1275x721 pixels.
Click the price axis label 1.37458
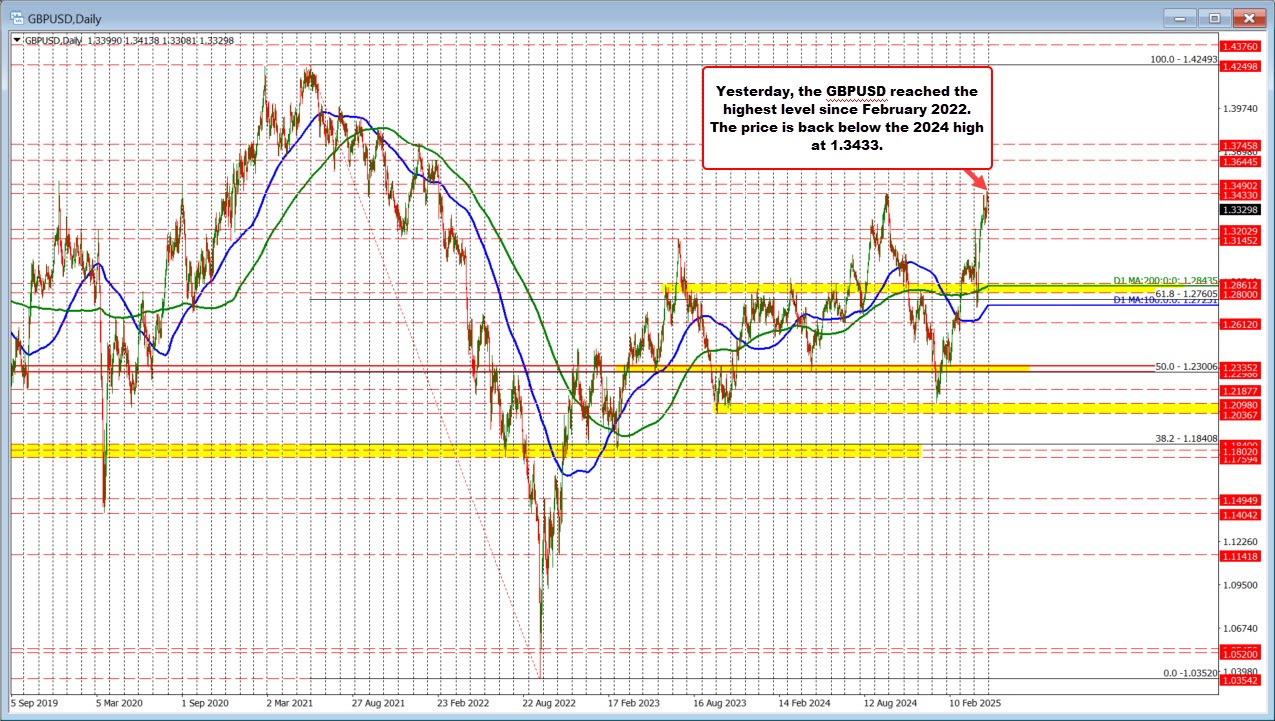pos(1243,145)
